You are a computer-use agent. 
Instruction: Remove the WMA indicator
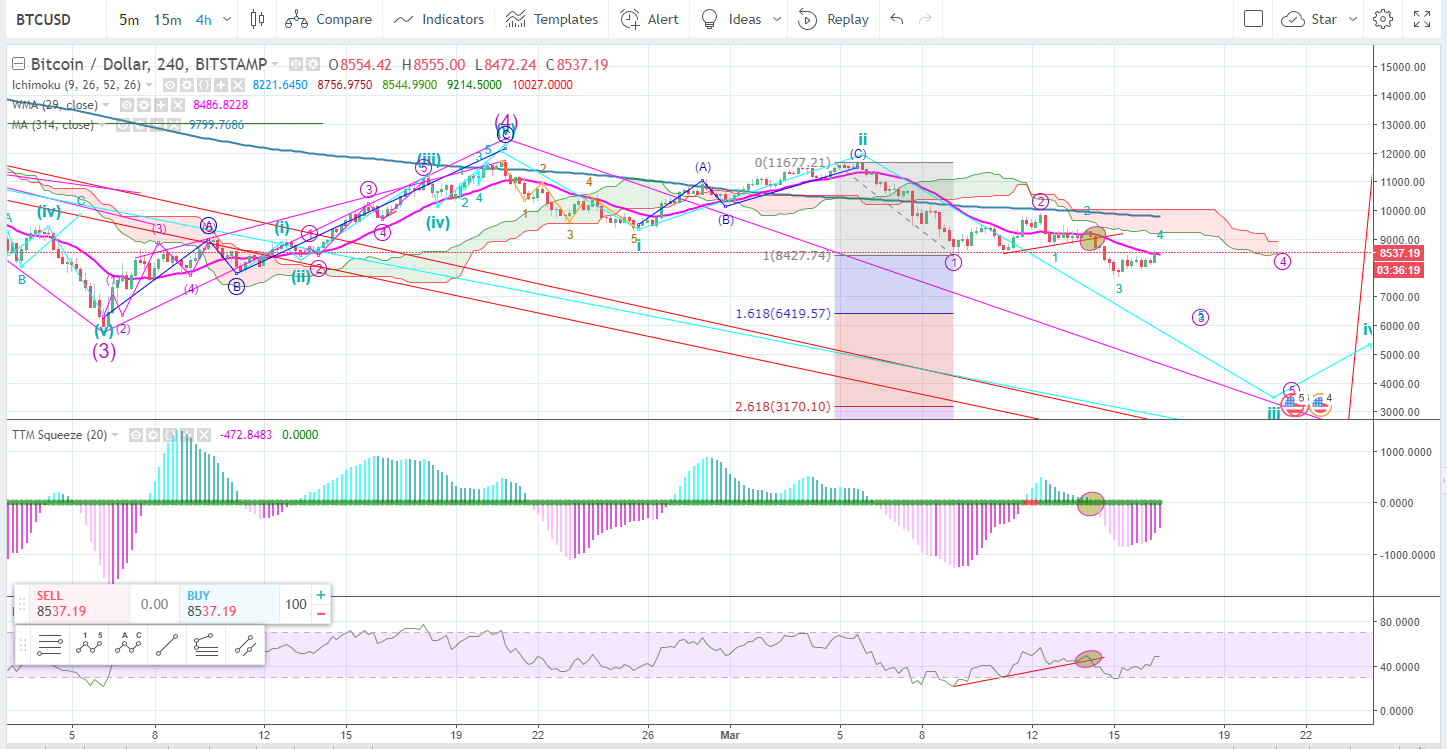coord(178,105)
